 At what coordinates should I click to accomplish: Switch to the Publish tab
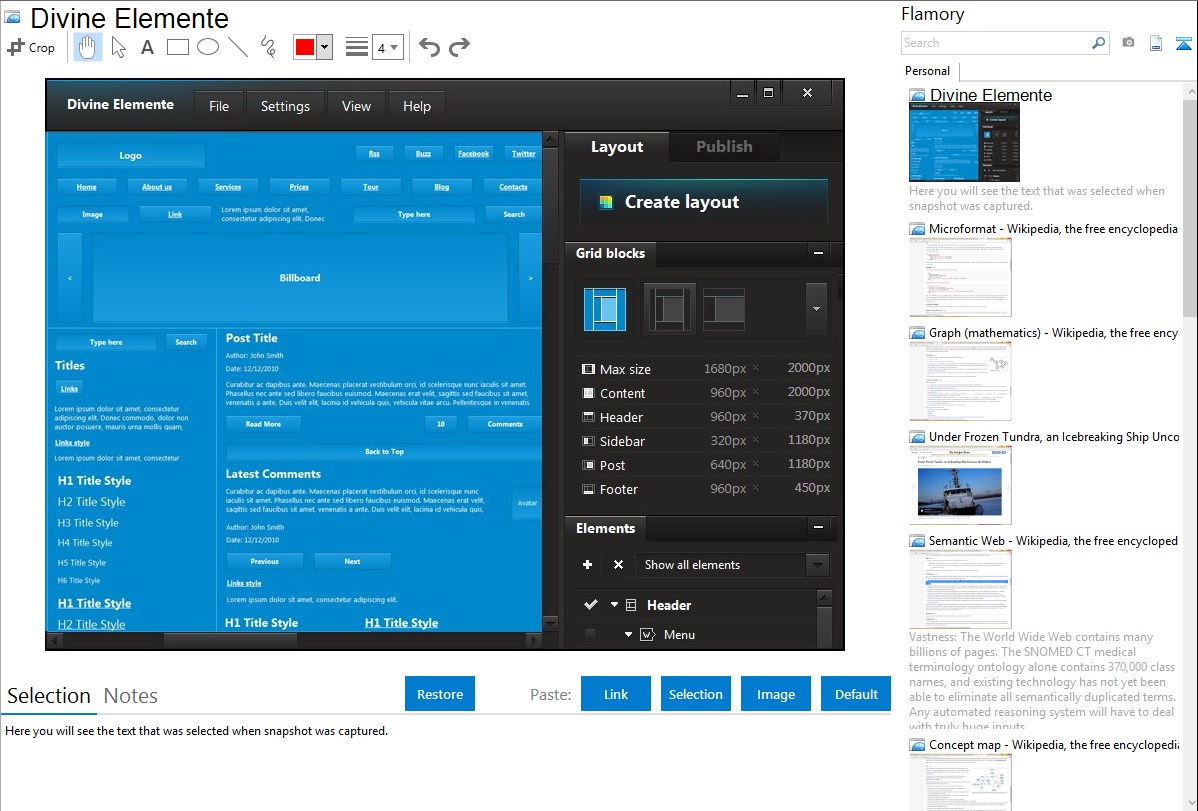[x=724, y=146]
